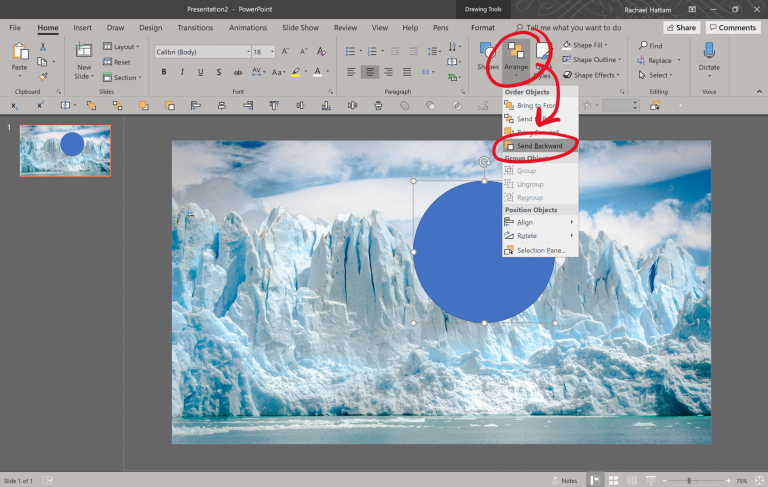
Task: Open the Calibri (Body) font dropdown
Action: click(x=200, y=52)
